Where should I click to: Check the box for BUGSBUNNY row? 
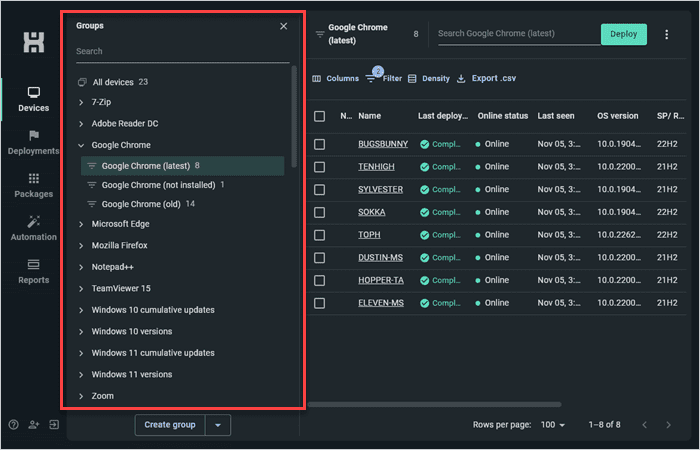coord(319,144)
